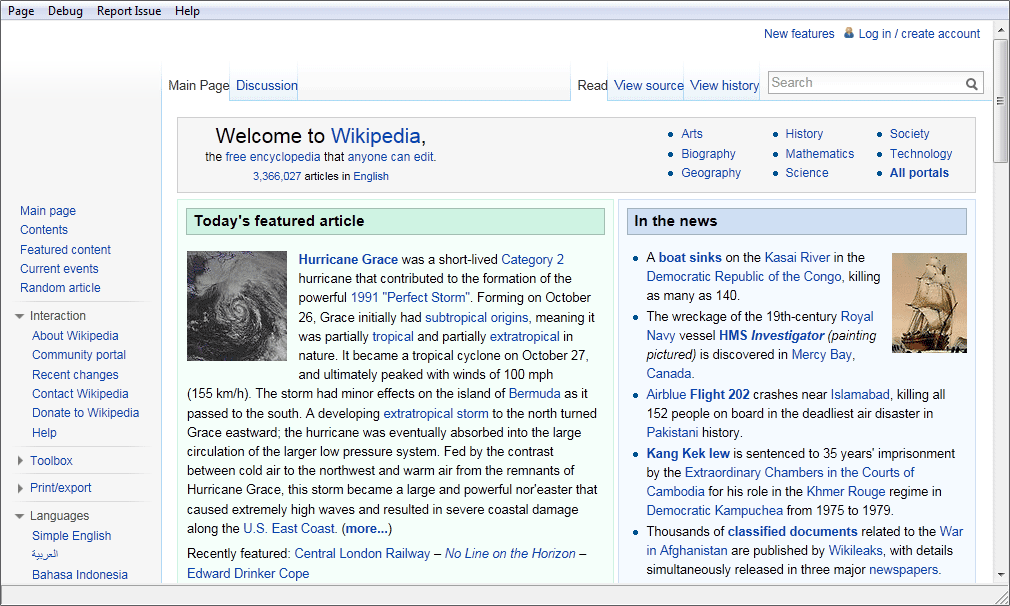Viewport: 1010px width, 606px height.
Task: Open the Report Issue menu
Action: [x=129, y=11]
